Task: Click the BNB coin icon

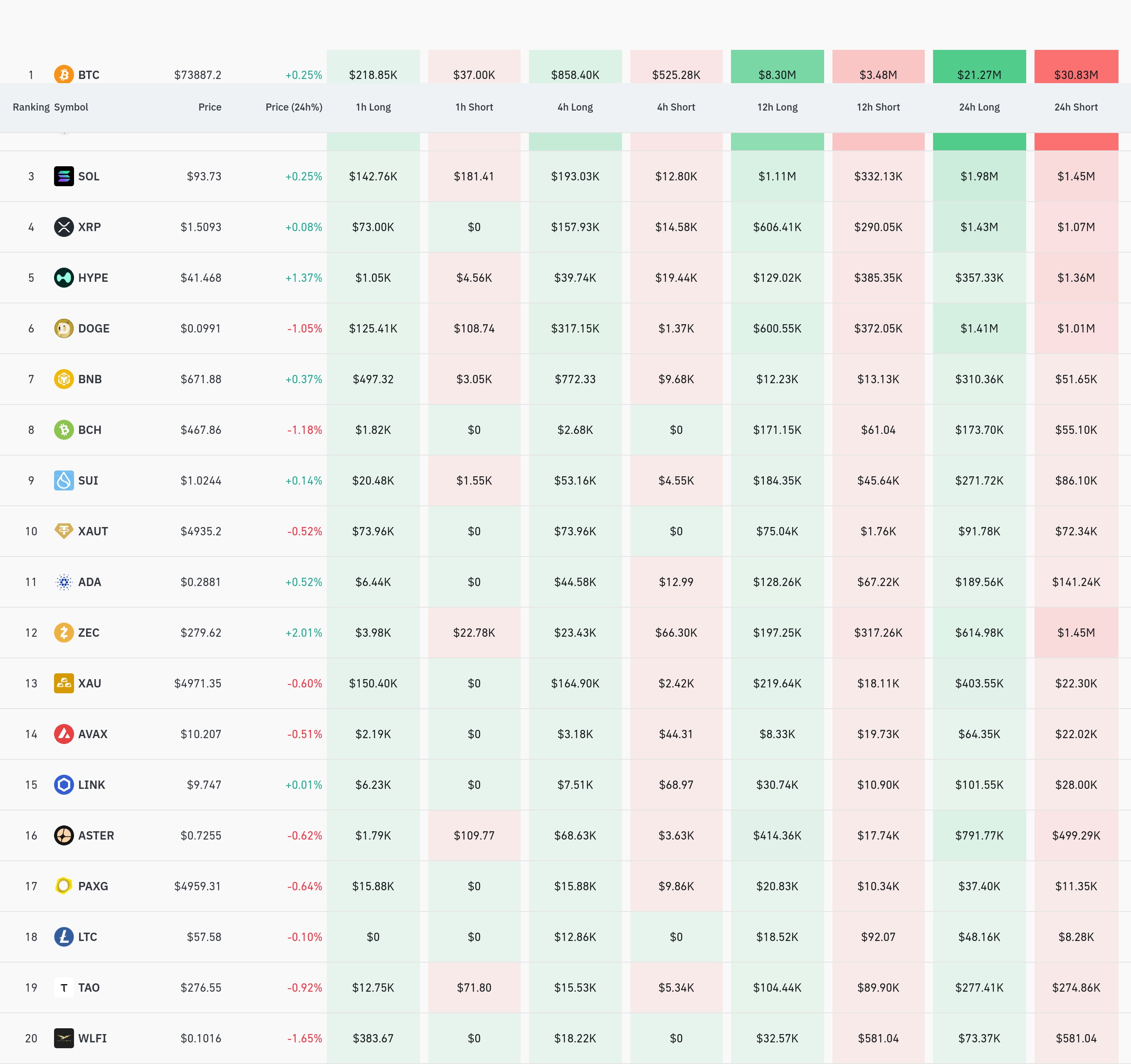Action: pos(64,379)
